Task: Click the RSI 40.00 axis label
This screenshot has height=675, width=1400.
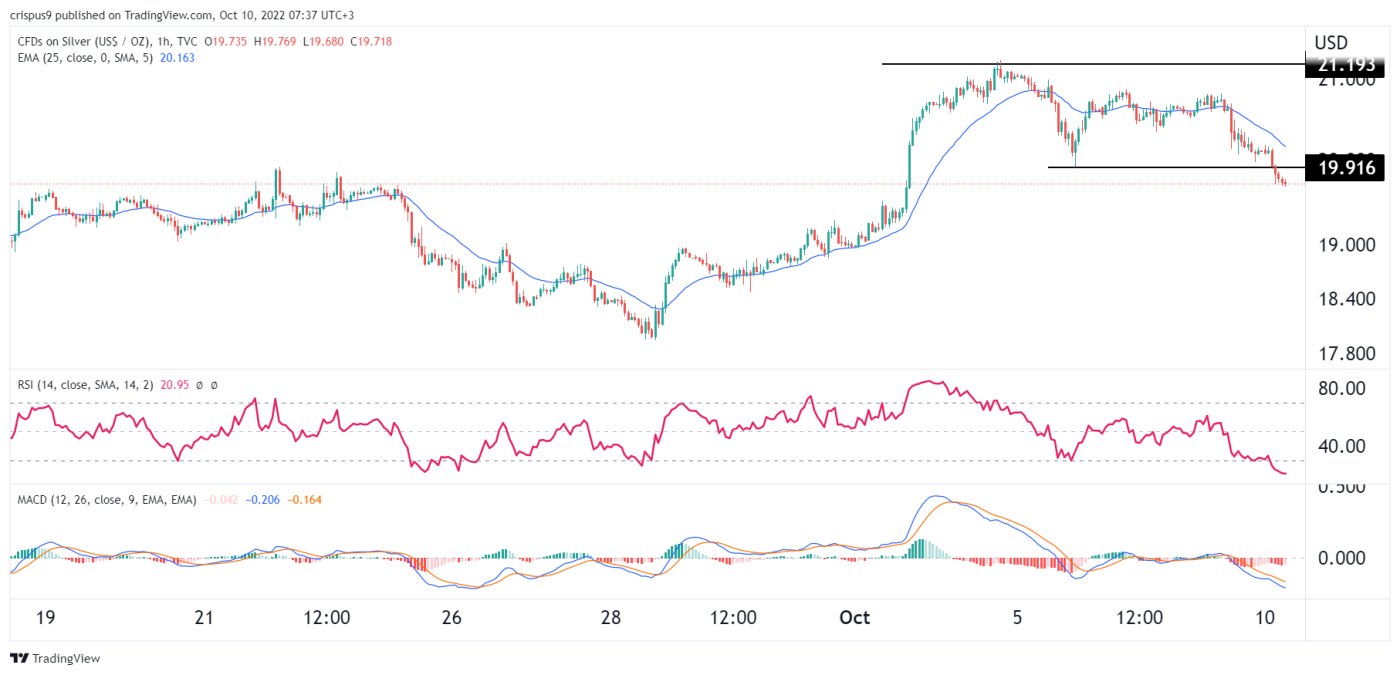Action: click(x=1340, y=446)
